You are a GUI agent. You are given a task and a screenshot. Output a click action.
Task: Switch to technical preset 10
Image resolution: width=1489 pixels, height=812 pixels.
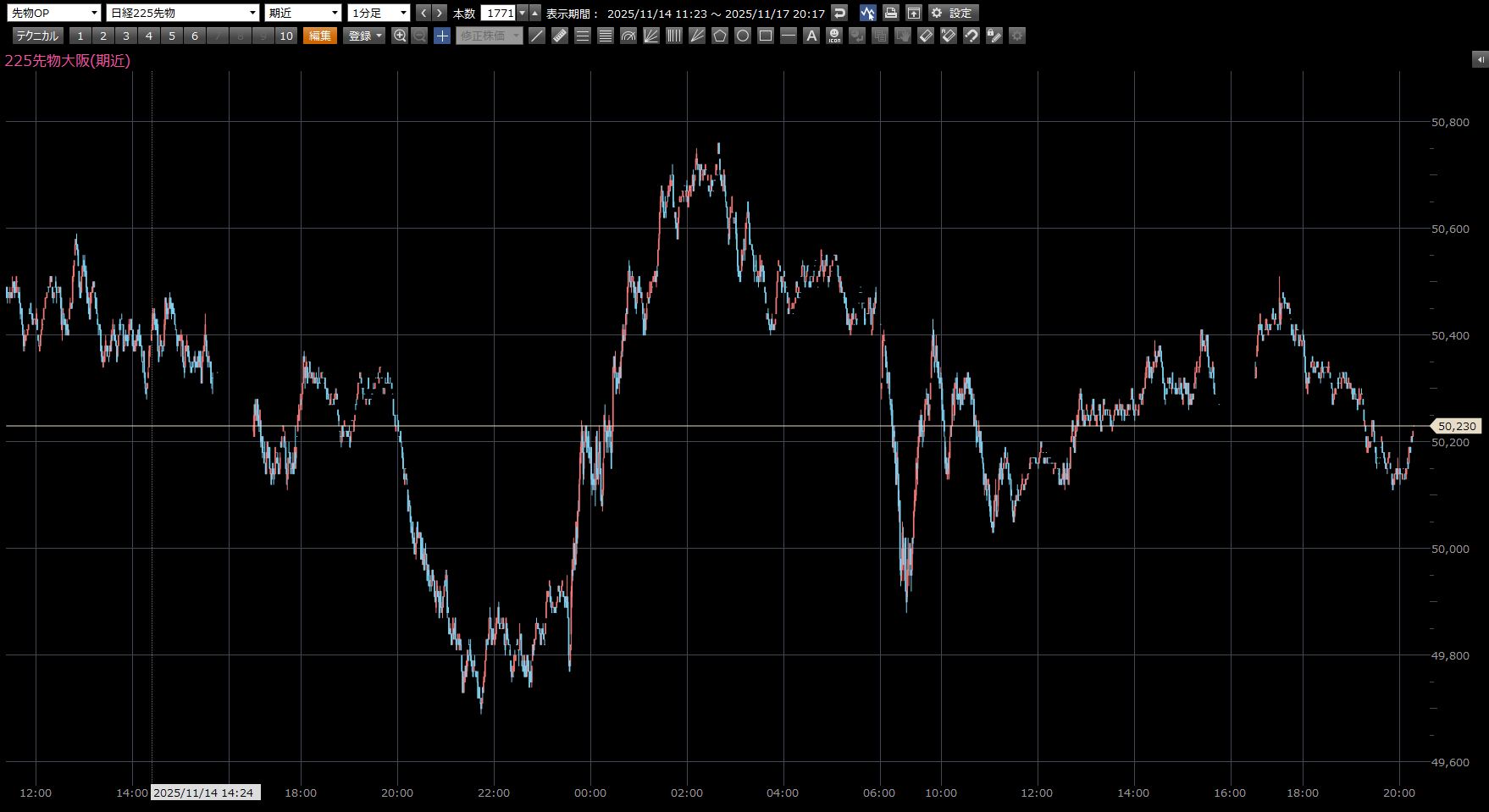click(286, 36)
